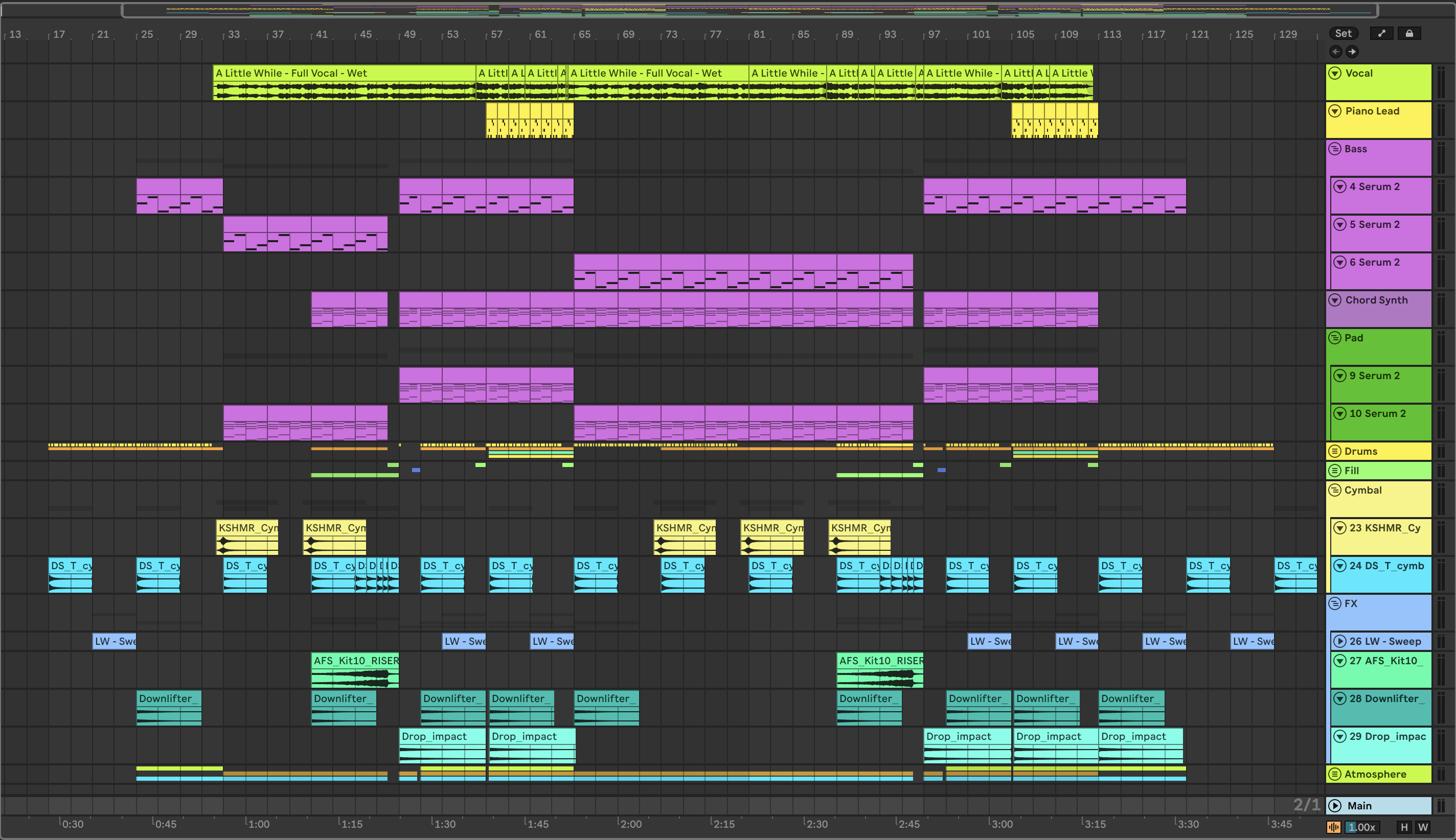1456x840 pixels.
Task: Toggle the H optimize height button
Action: point(1404,827)
